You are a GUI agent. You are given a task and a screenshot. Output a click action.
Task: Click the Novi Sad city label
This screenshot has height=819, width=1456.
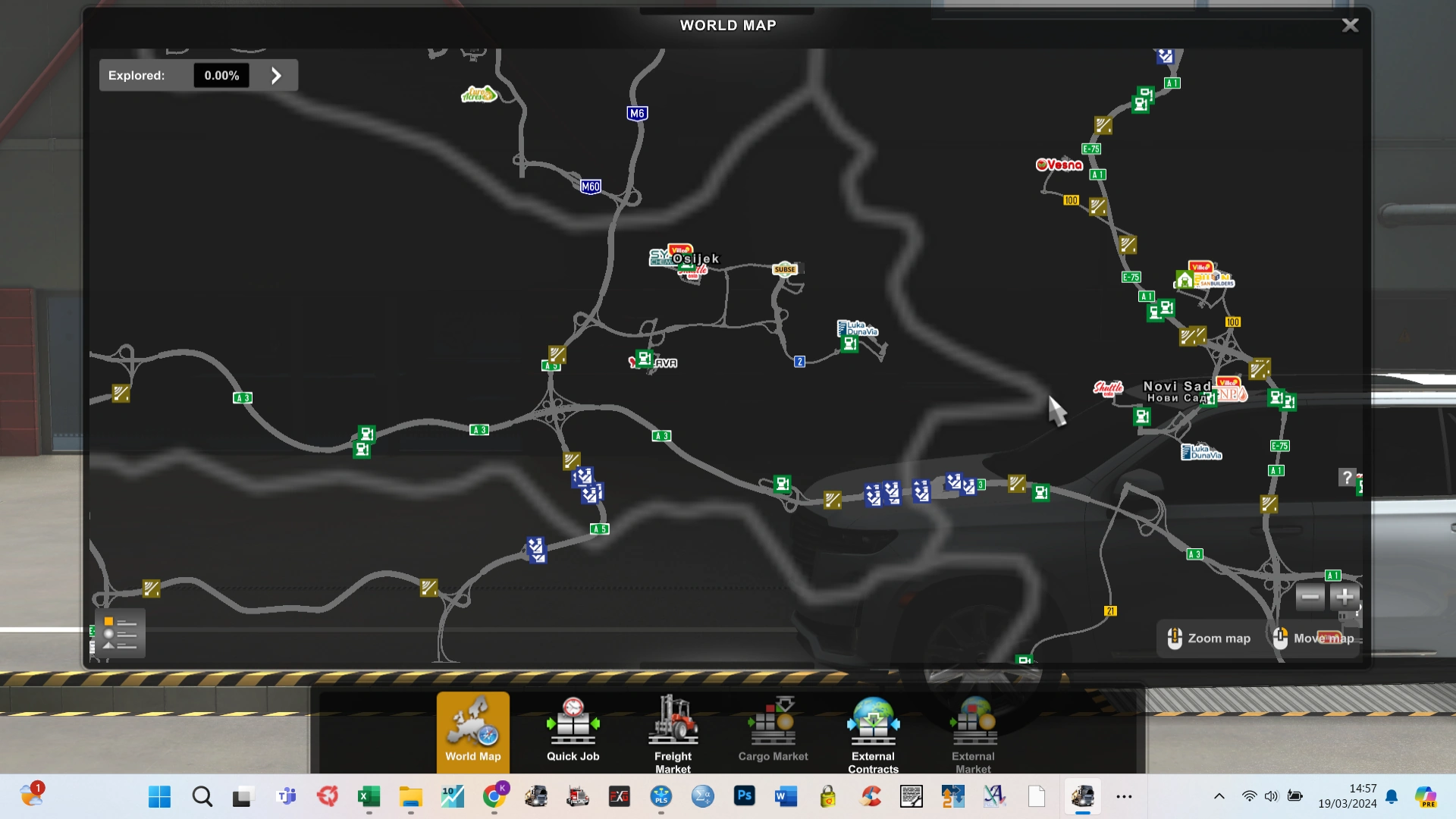point(1177,387)
